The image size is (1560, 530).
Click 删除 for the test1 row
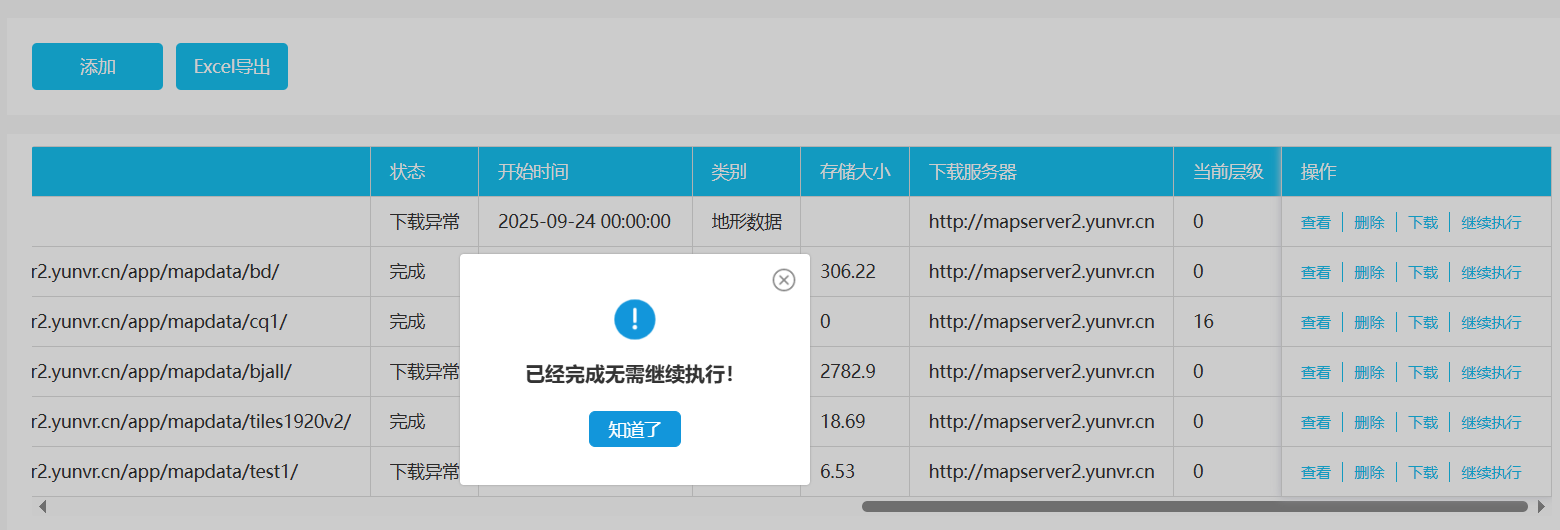[1369, 472]
